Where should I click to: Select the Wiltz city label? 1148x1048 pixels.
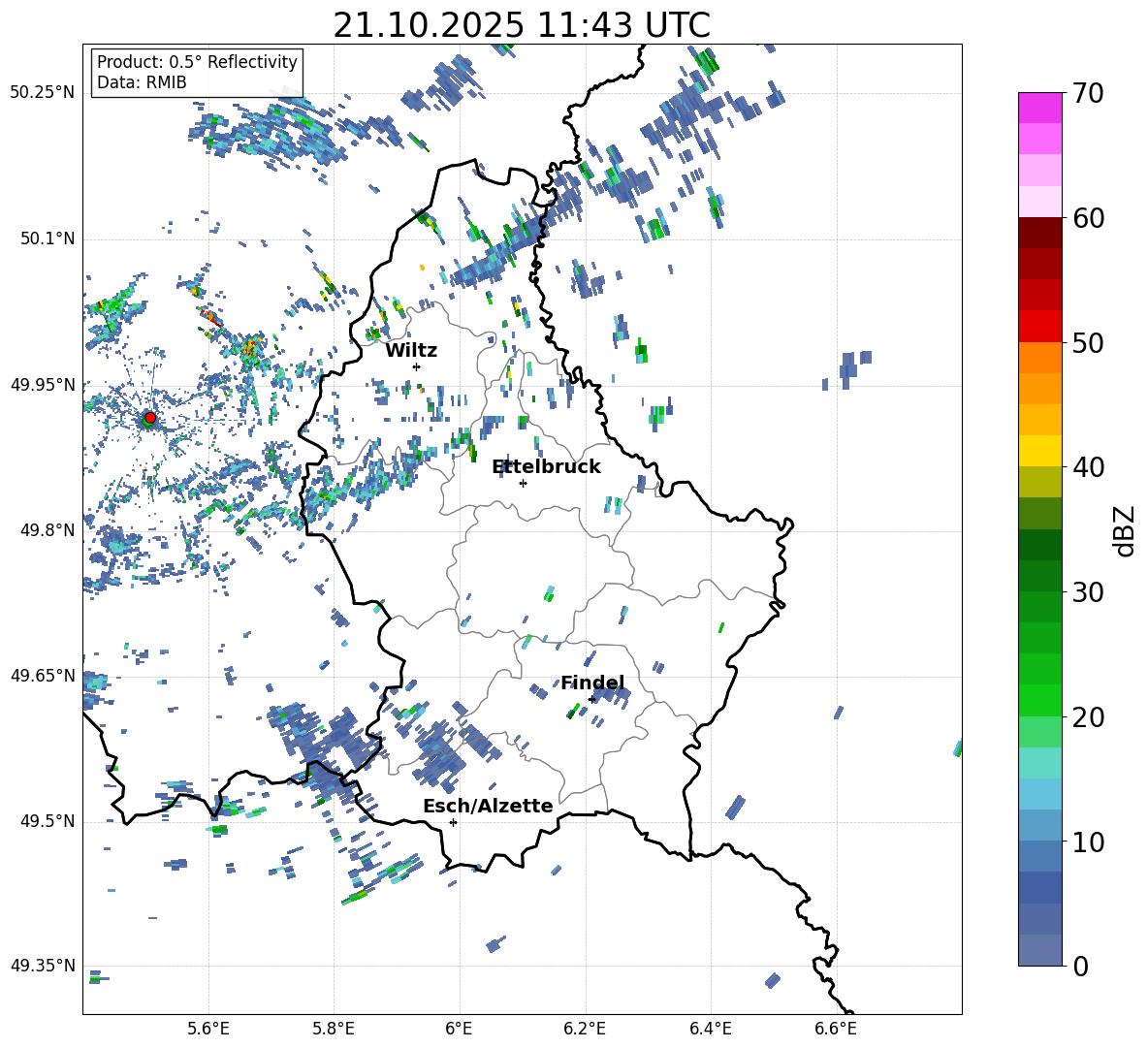(x=411, y=350)
